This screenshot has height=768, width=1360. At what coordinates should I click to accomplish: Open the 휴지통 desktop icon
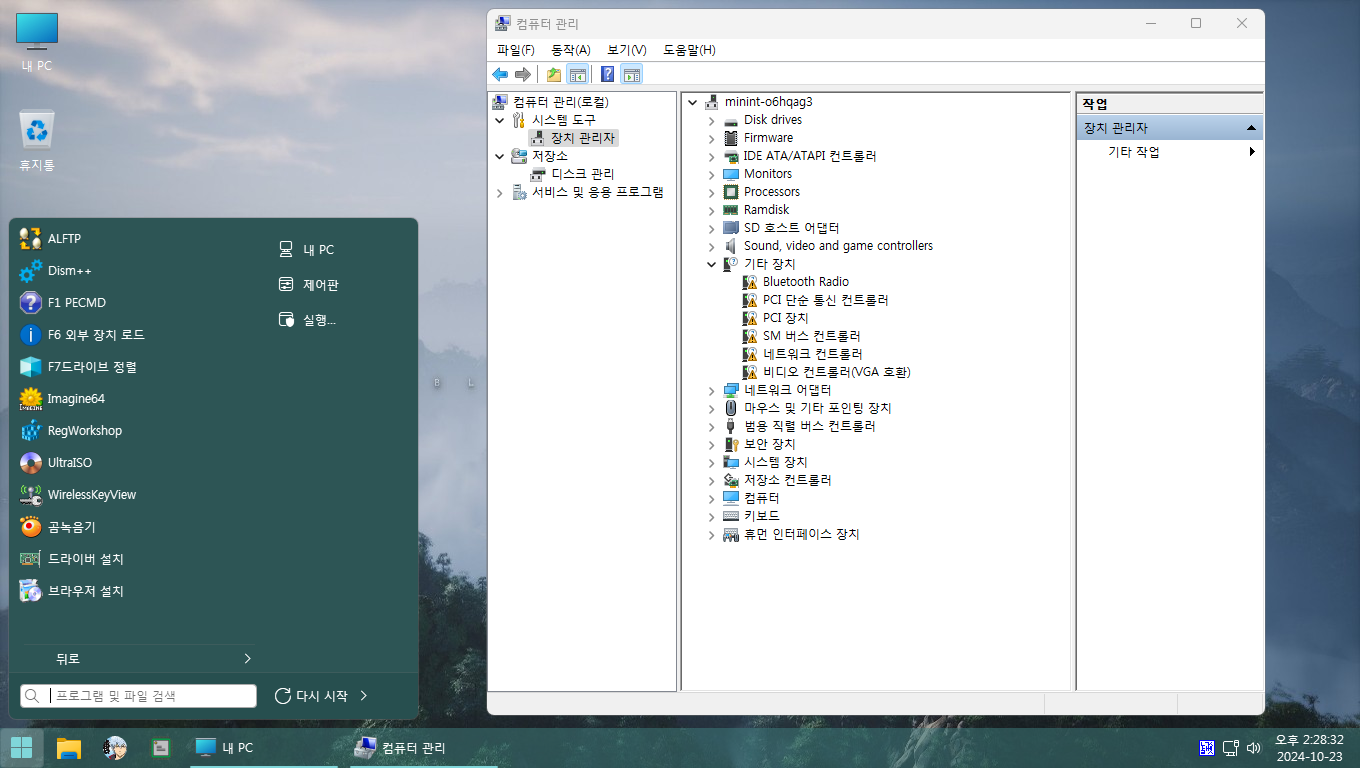[37, 141]
